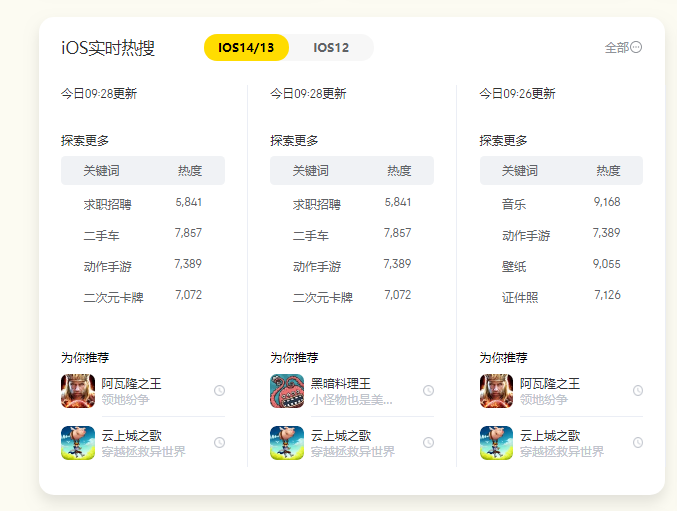The width and height of the screenshot is (677, 511).
Task: Select 动作手游 keyword in middle column
Action: tap(317, 266)
